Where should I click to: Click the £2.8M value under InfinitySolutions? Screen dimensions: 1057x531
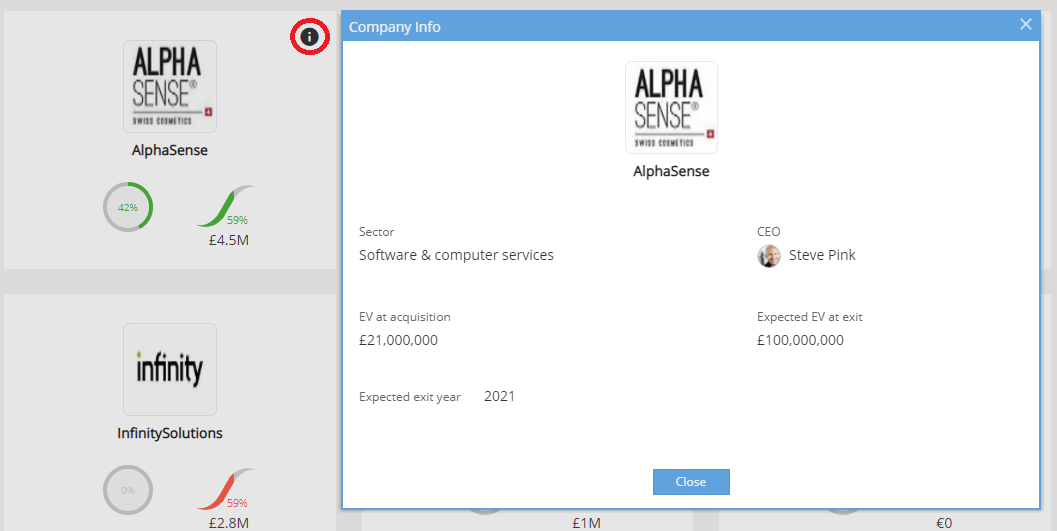[x=229, y=523]
